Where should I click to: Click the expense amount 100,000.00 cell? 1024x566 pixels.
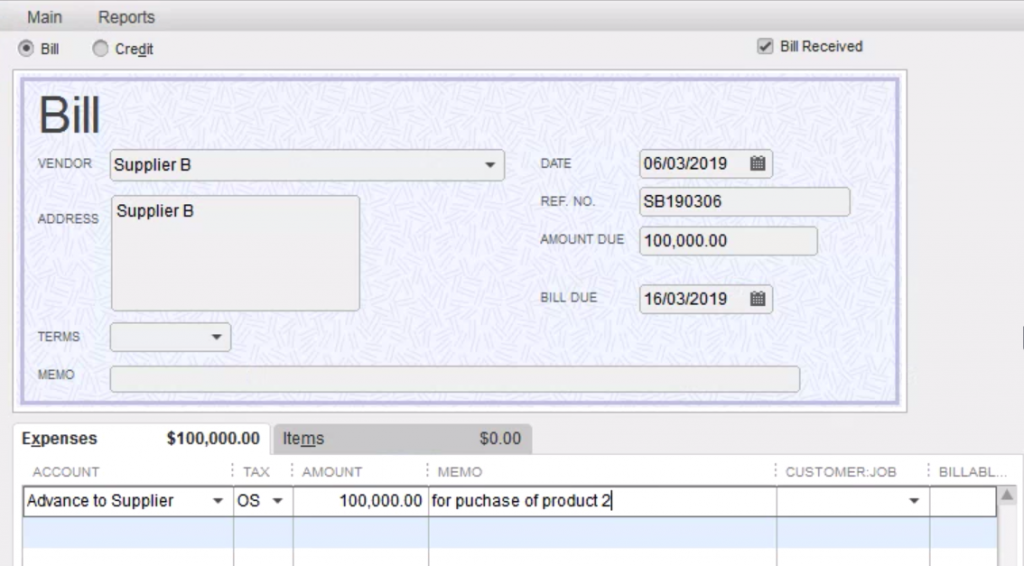[360, 501]
